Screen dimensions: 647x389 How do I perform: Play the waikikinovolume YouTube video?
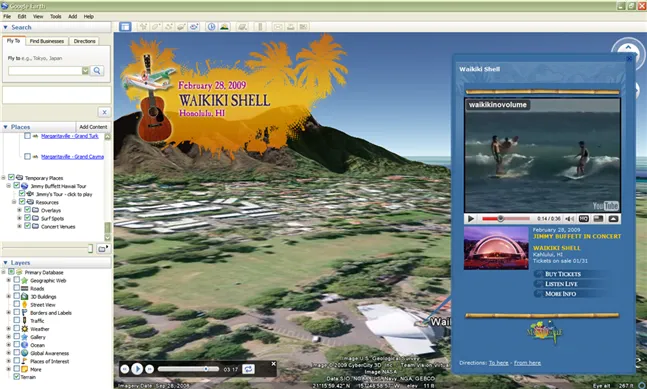(x=471, y=219)
